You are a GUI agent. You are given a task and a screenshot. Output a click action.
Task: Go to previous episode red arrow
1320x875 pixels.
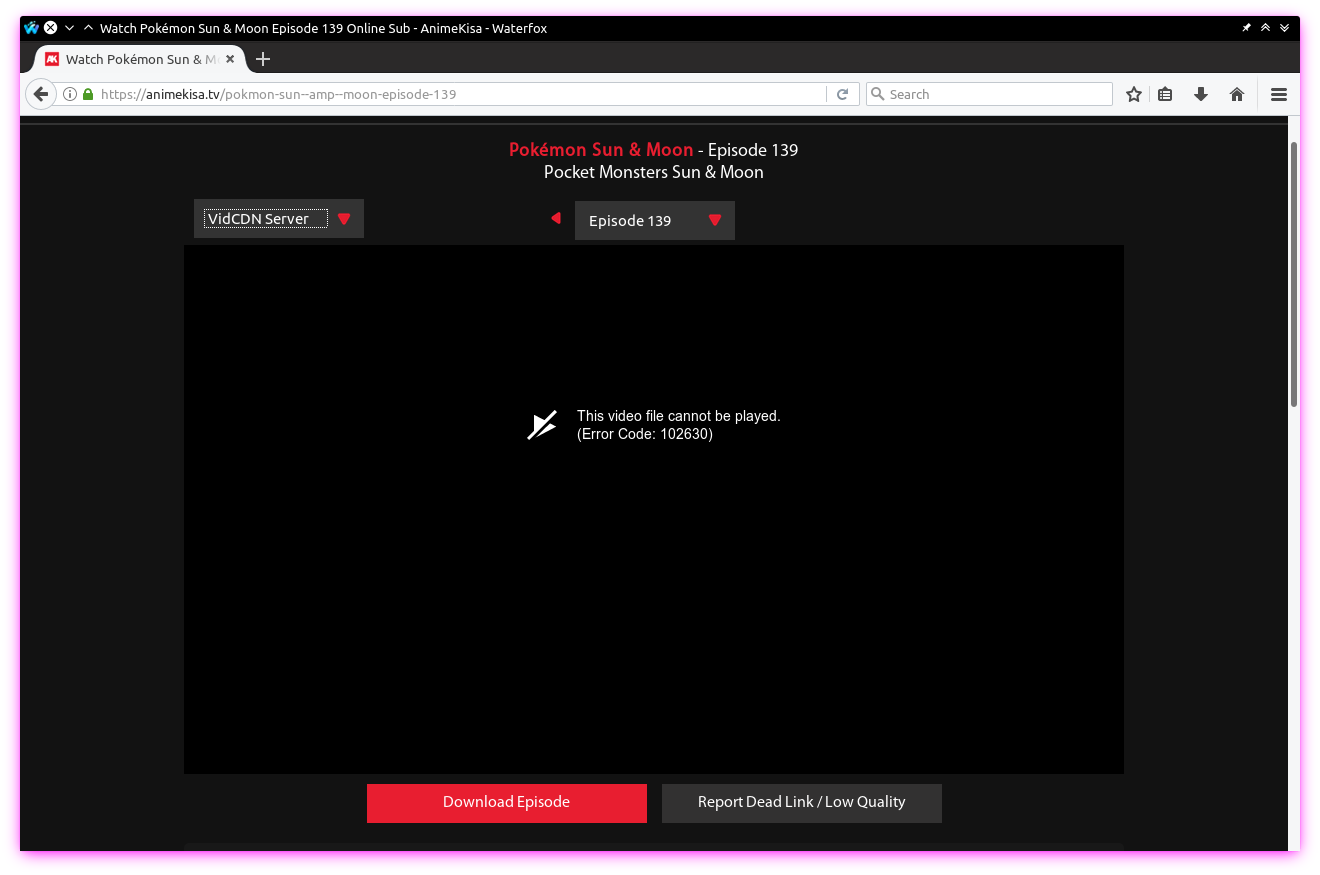pyautogui.click(x=556, y=218)
